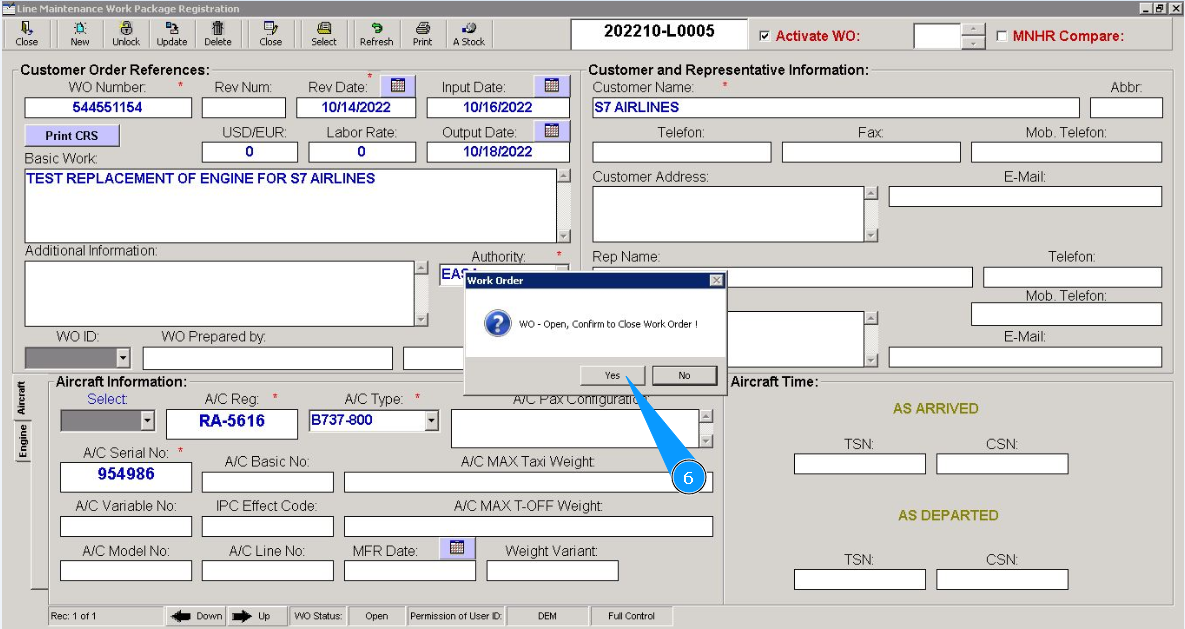Click the Print CRS button
This screenshot has width=1185, height=629.
click(x=72, y=136)
